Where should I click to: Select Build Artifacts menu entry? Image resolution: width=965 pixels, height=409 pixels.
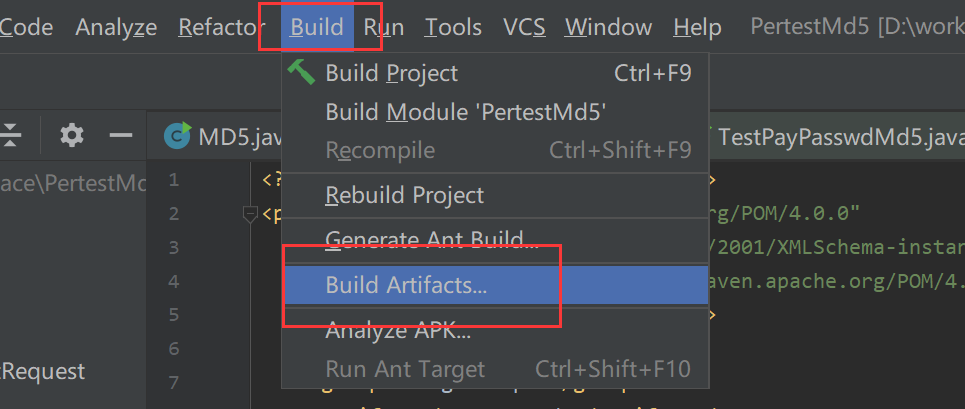pyautogui.click(x=406, y=285)
